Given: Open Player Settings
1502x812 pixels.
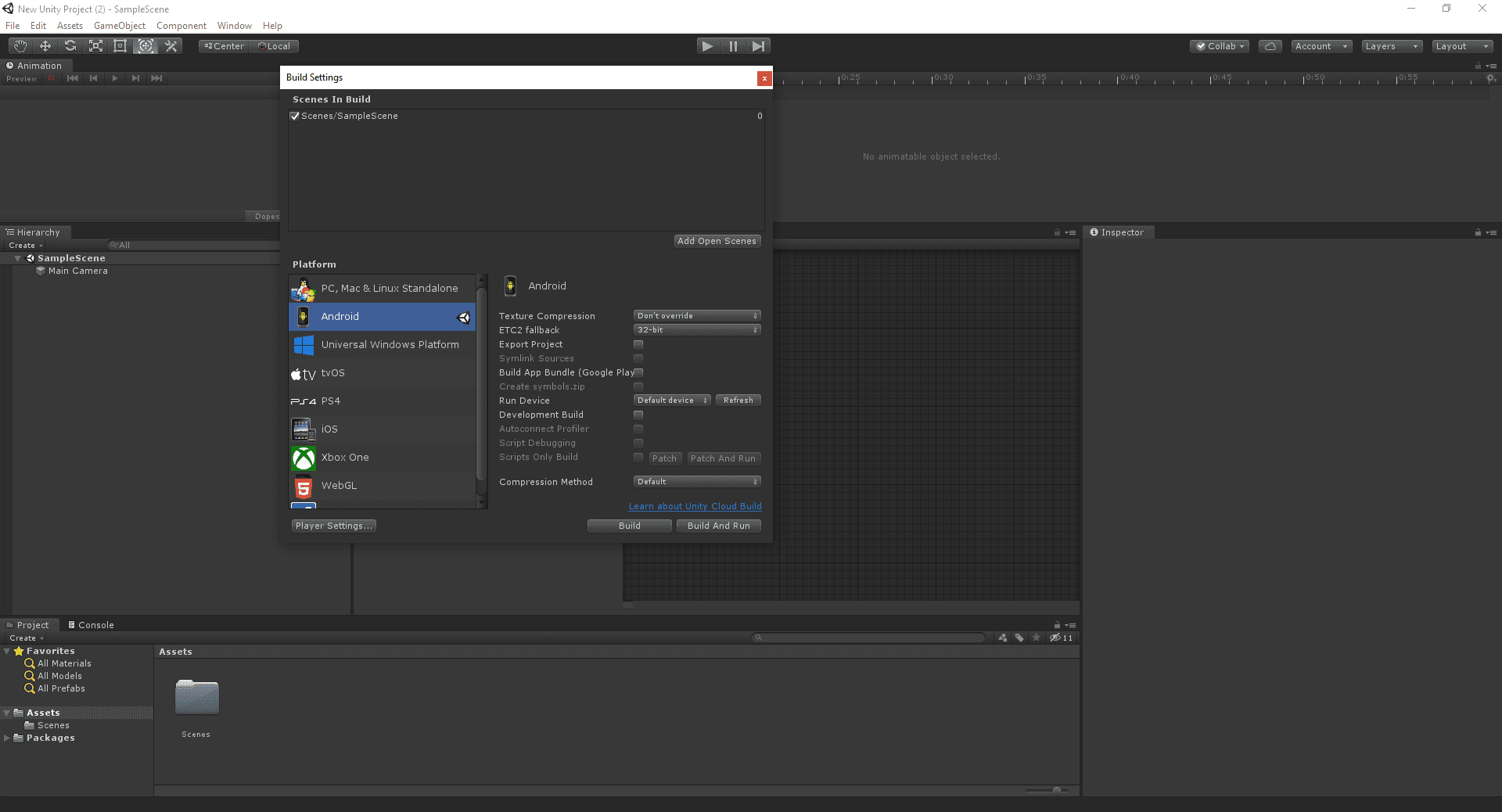Looking at the screenshot, I should [x=334, y=526].
